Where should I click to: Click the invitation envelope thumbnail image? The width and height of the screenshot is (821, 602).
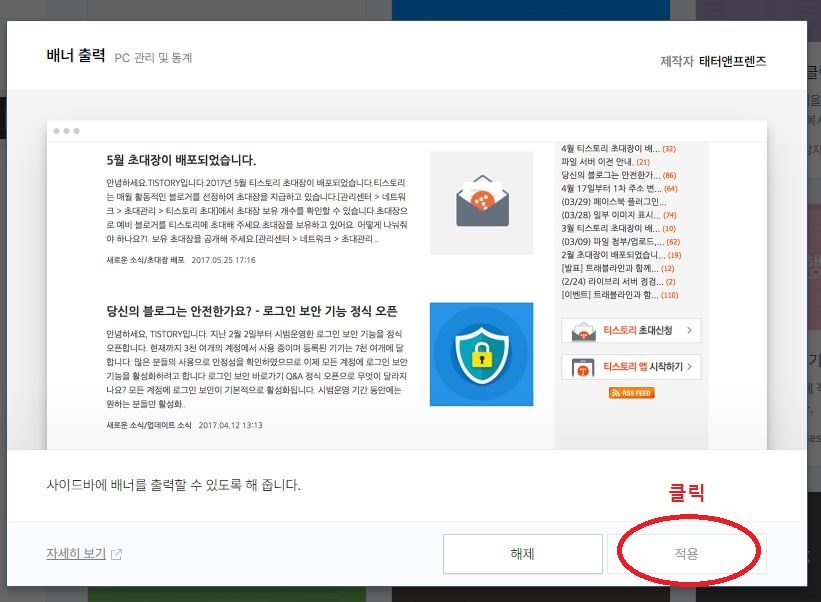481,203
